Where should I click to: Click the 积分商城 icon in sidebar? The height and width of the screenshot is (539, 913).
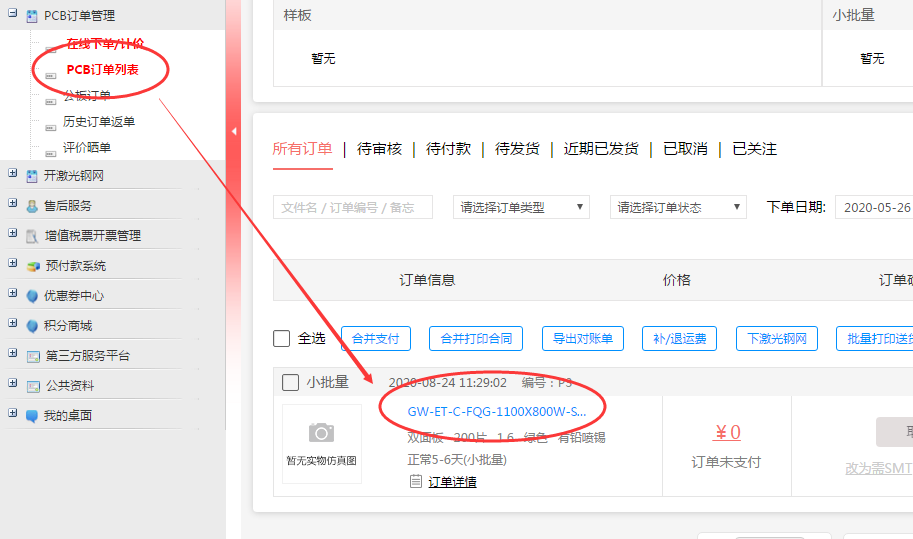(33, 326)
